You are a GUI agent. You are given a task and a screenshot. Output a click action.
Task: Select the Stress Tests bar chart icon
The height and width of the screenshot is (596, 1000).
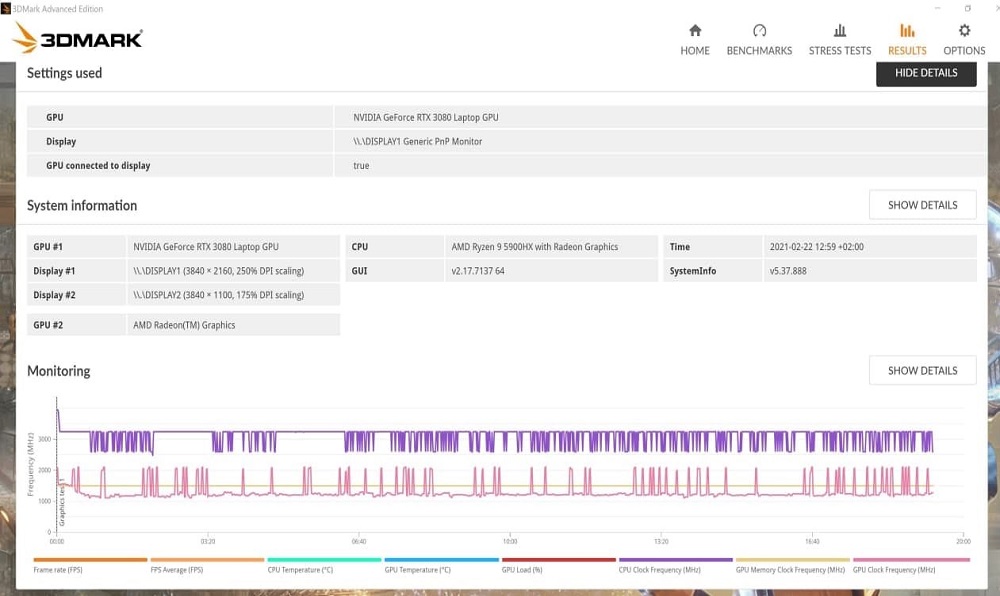click(839, 30)
